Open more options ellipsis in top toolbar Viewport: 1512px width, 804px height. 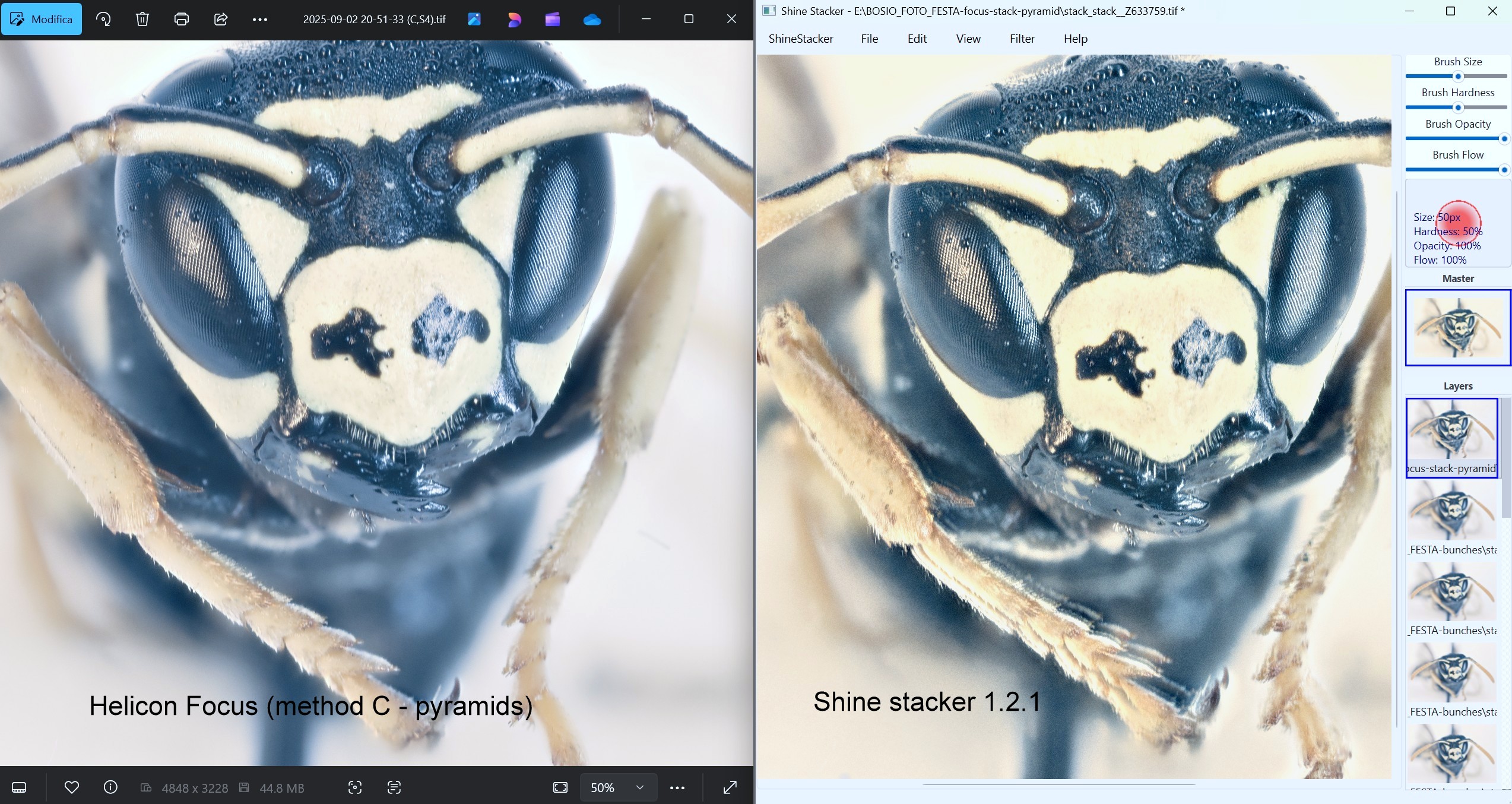pos(260,19)
